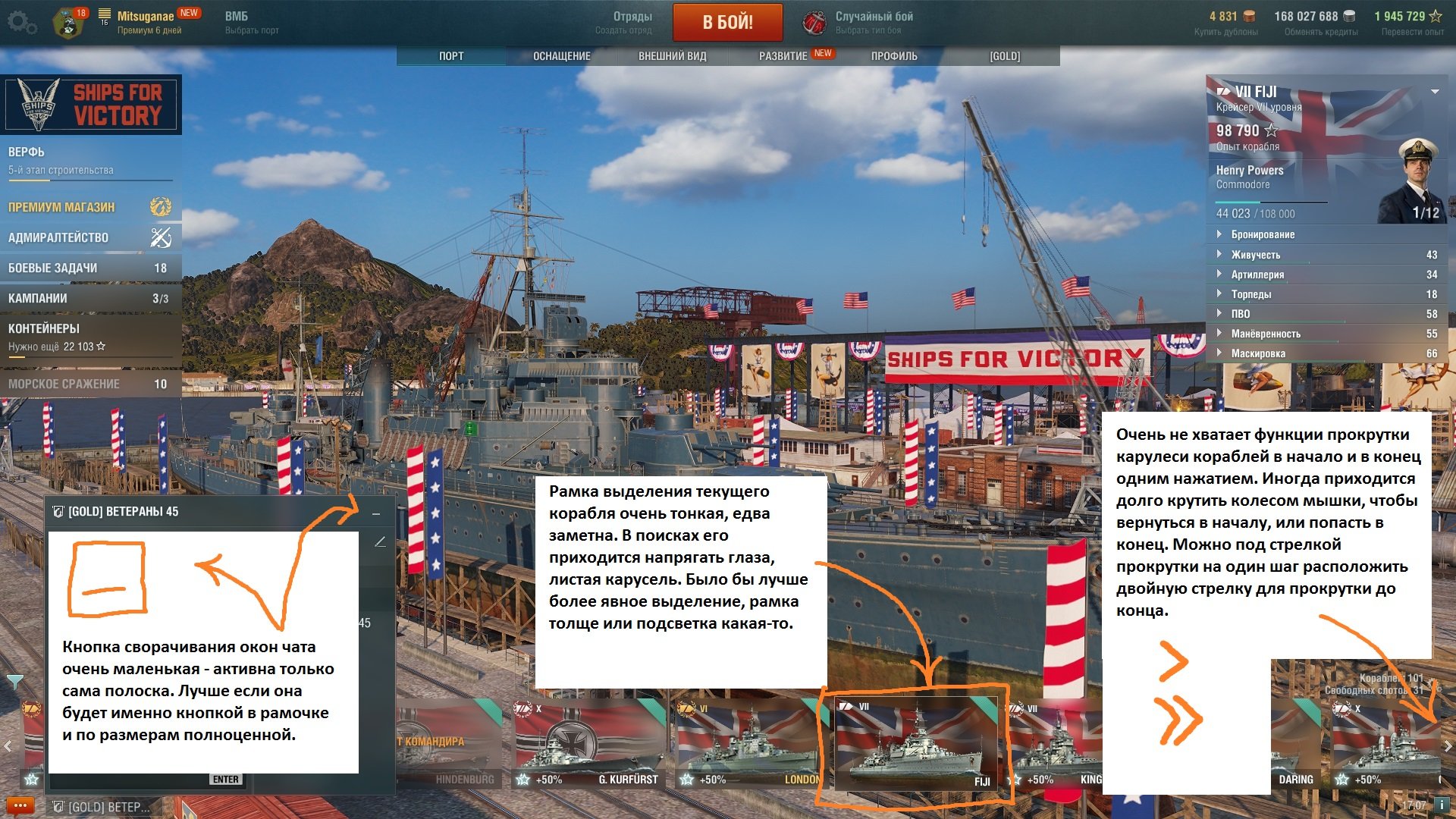Image resolution: width=1456 pixels, height=819 pixels.
Task: Open МОРСКОЕ СРАЖЕНИЕ menu item
Action: pos(91,384)
